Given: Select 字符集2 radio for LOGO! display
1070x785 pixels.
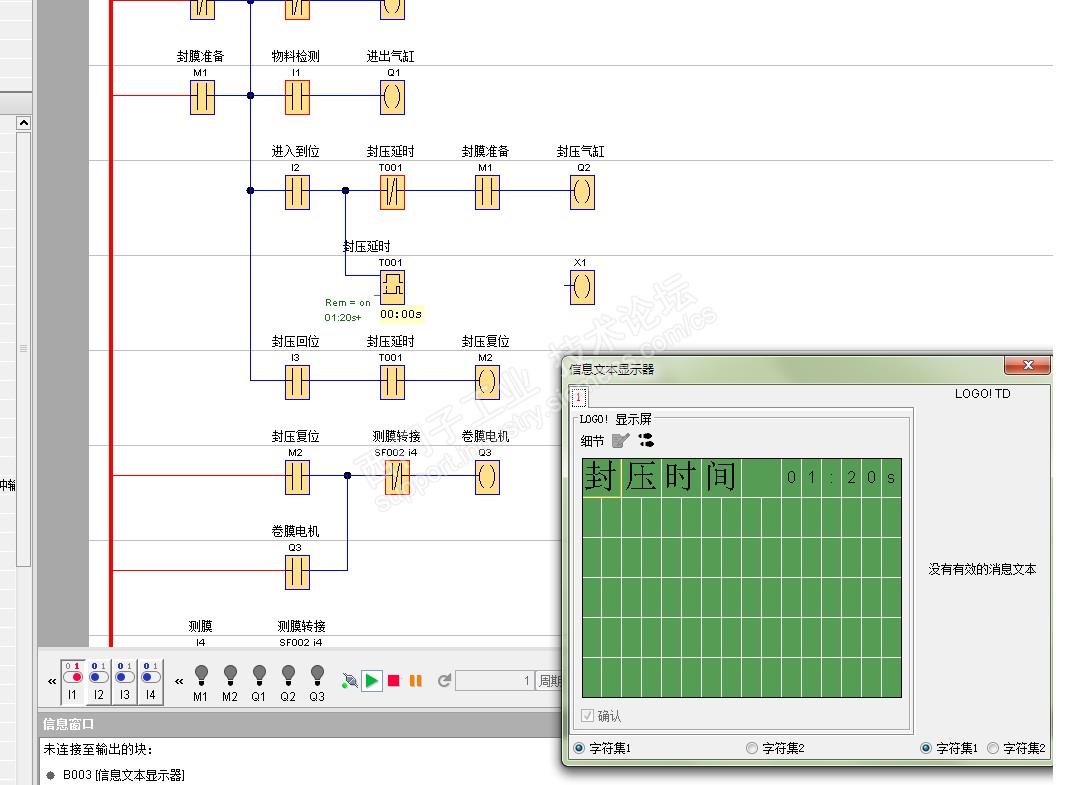Looking at the screenshot, I should (x=751, y=748).
